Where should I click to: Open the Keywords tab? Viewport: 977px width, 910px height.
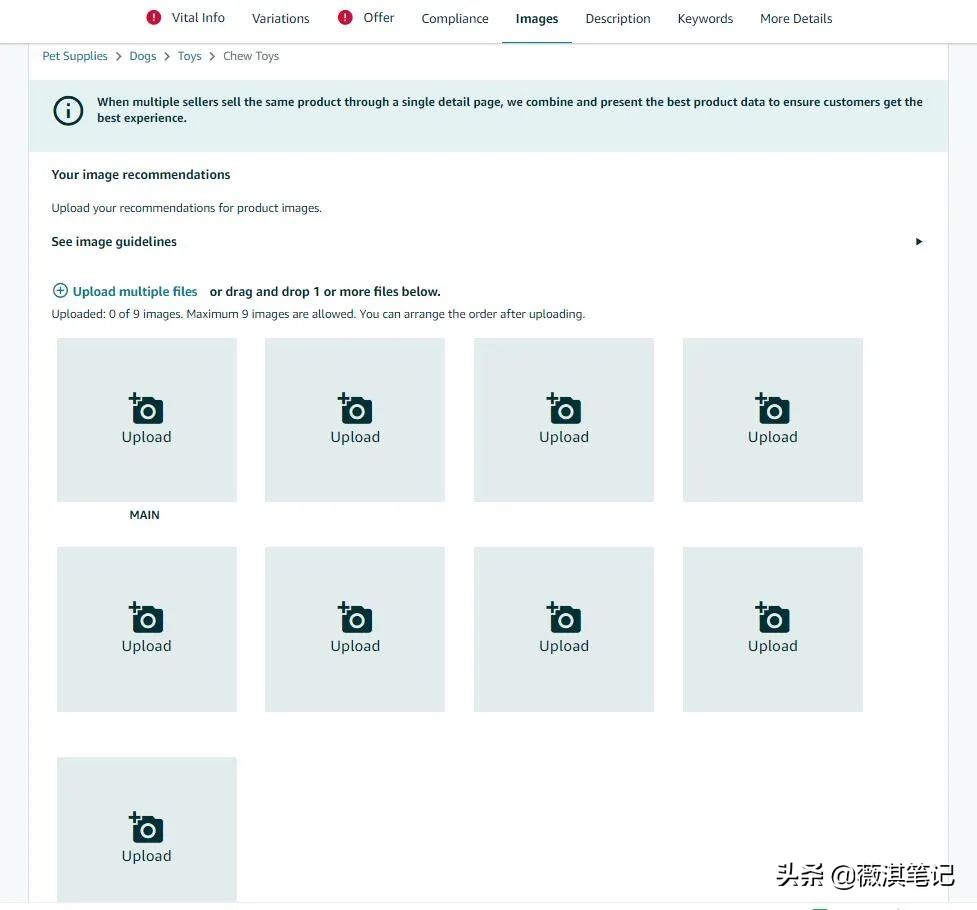tap(705, 18)
